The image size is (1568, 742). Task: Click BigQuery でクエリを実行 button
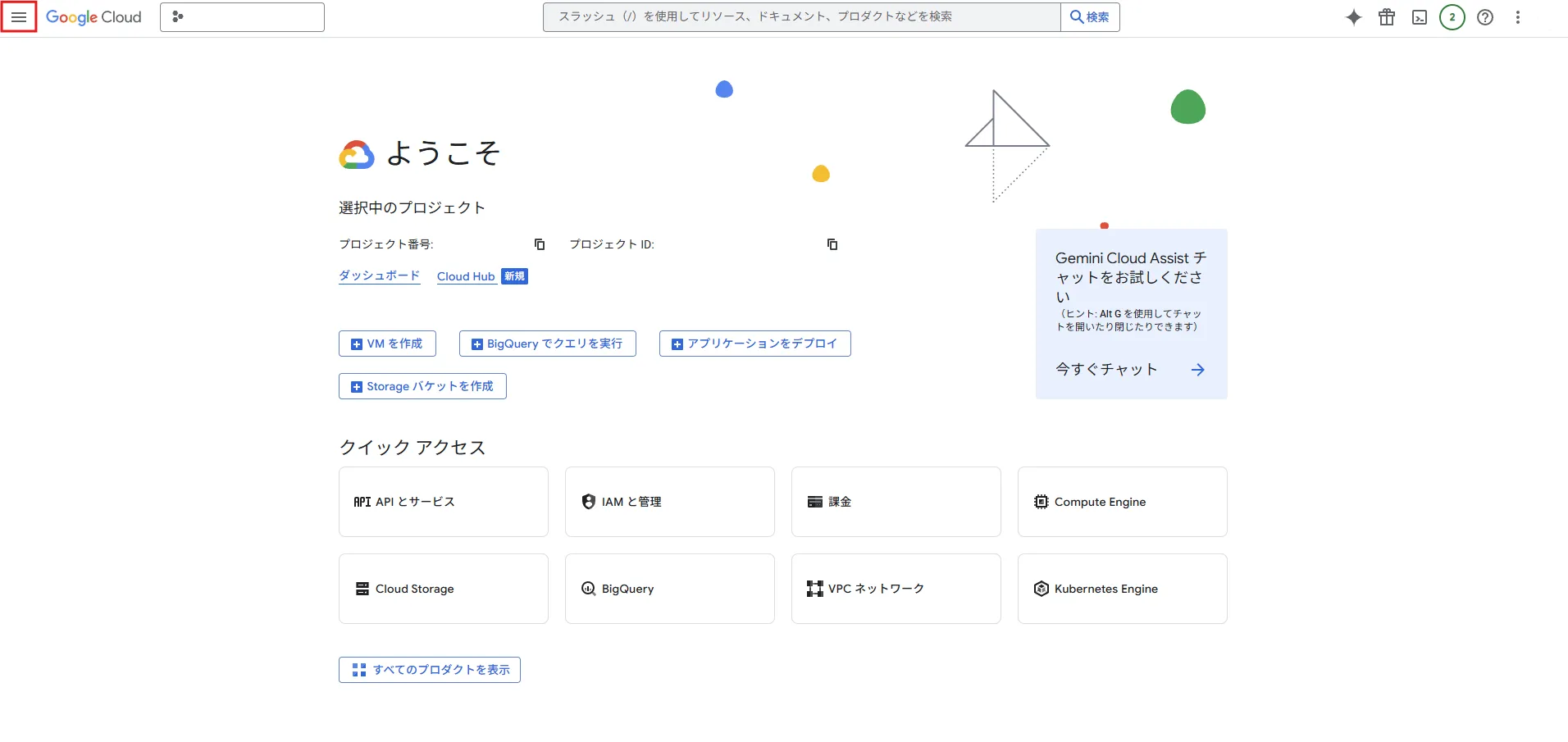(x=548, y=344)
